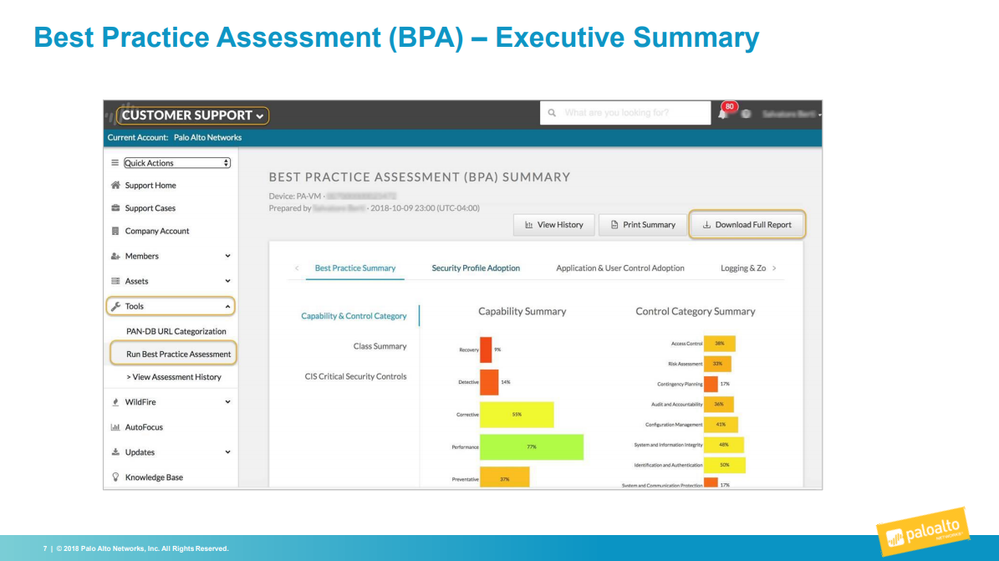The image size is (999, 561).
Task: Click the Members people icon
Action: pyautogui.click(x=115, y=256)
